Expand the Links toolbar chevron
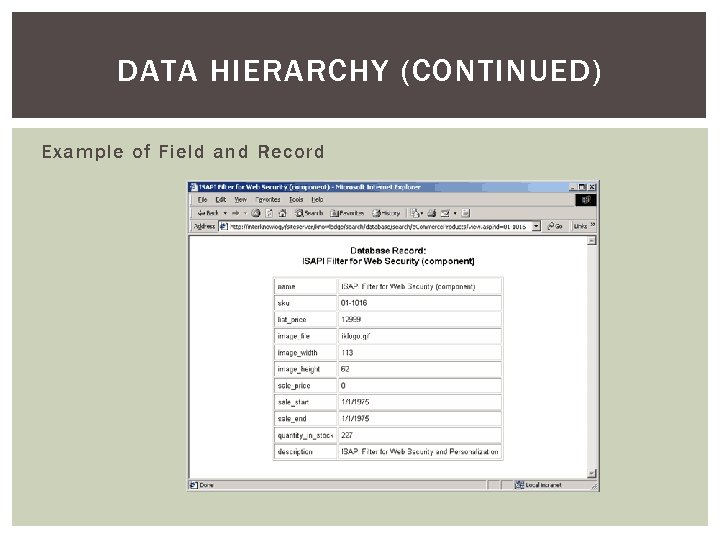720x540 pixels. (593, 225)
